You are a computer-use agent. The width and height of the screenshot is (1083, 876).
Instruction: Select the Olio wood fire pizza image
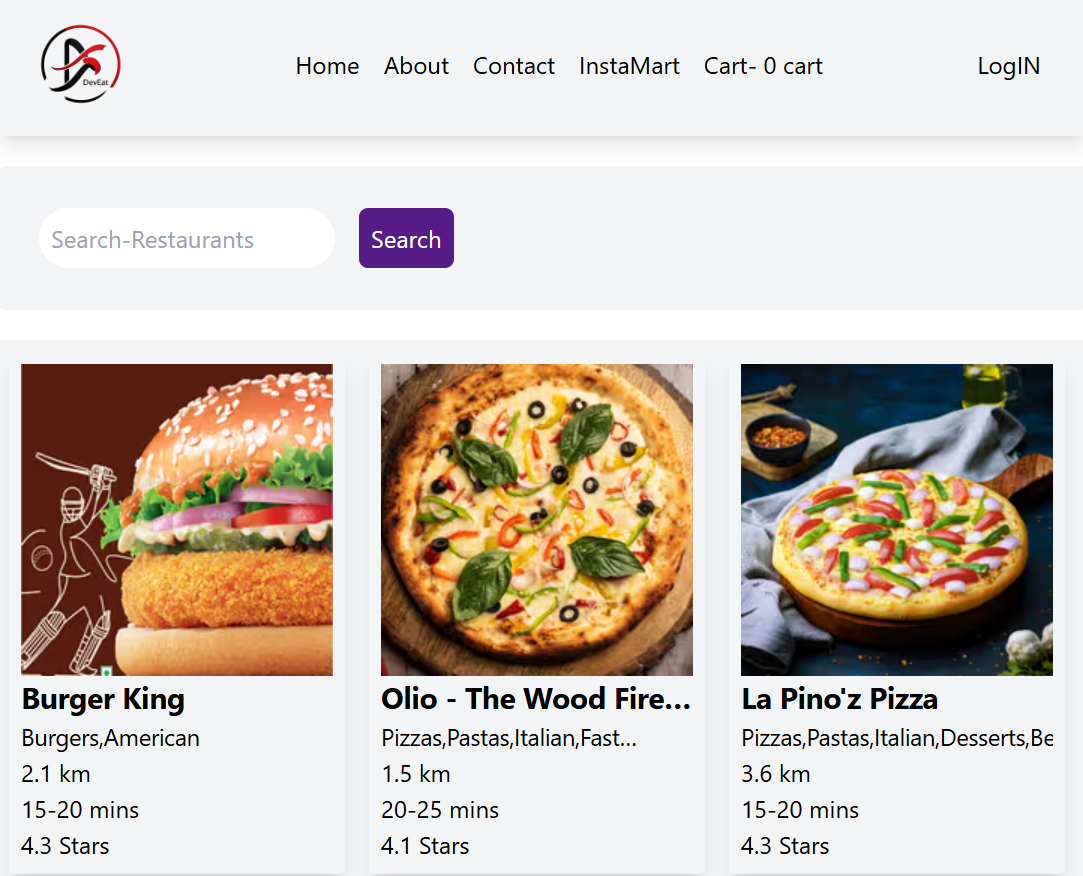537,519
